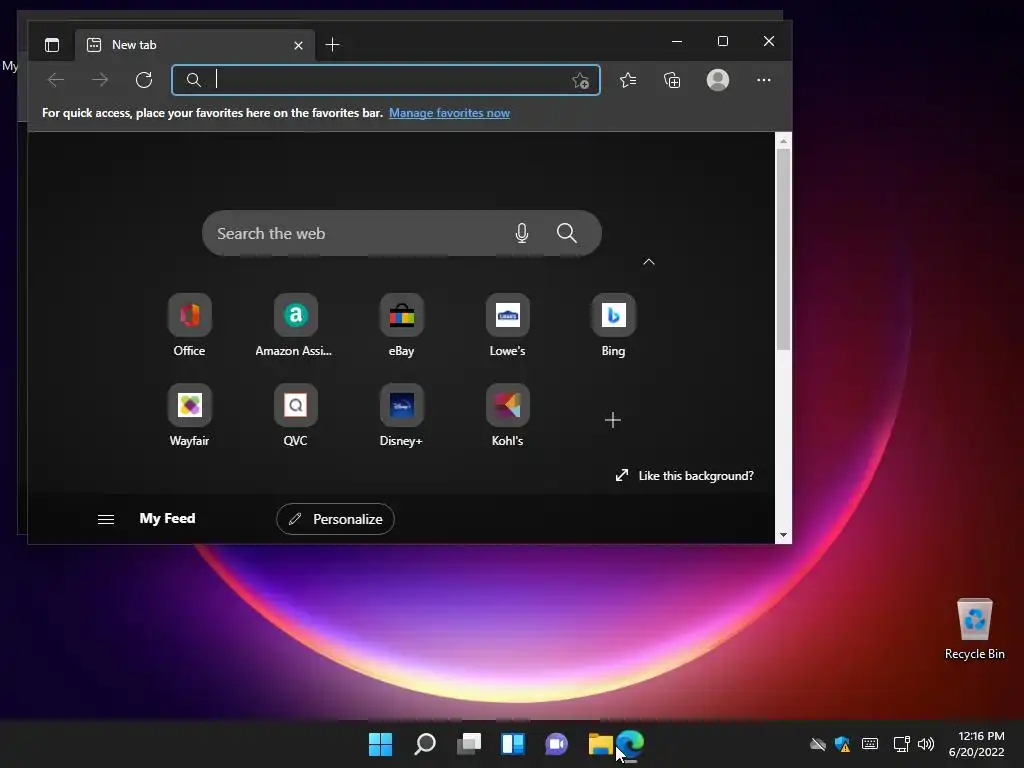Open Settings and more ellipsis menu
1024x768 pixels.
point(763,80)
